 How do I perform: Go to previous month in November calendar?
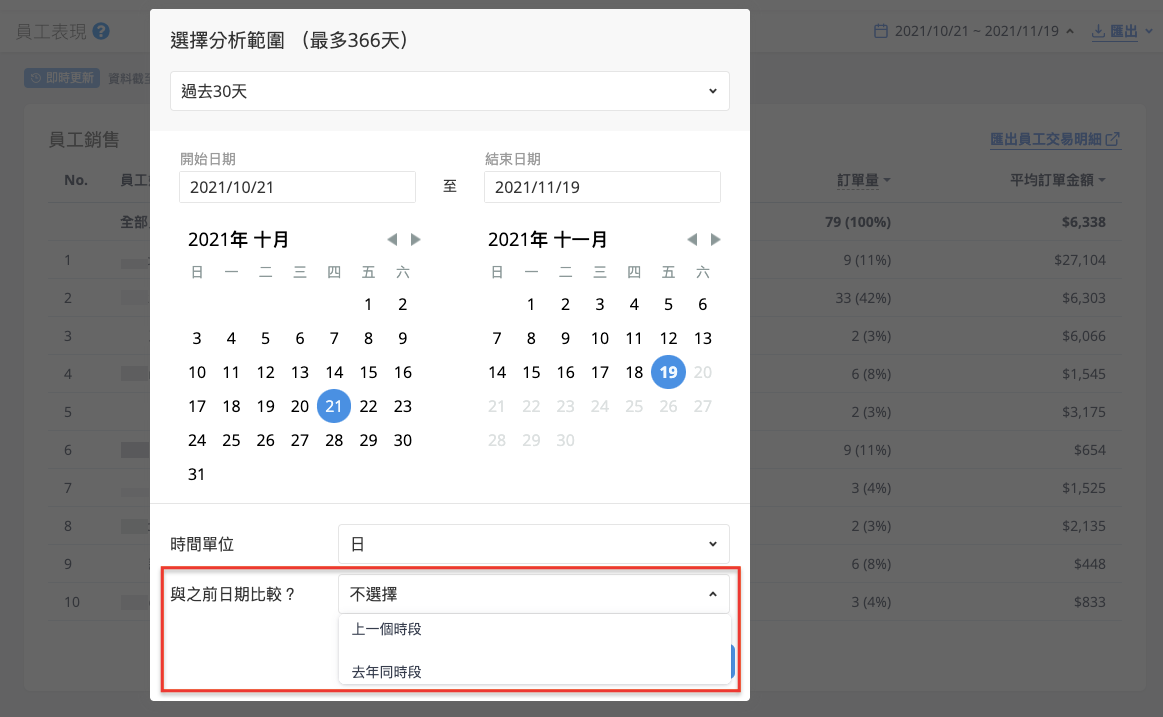[692, 239]
